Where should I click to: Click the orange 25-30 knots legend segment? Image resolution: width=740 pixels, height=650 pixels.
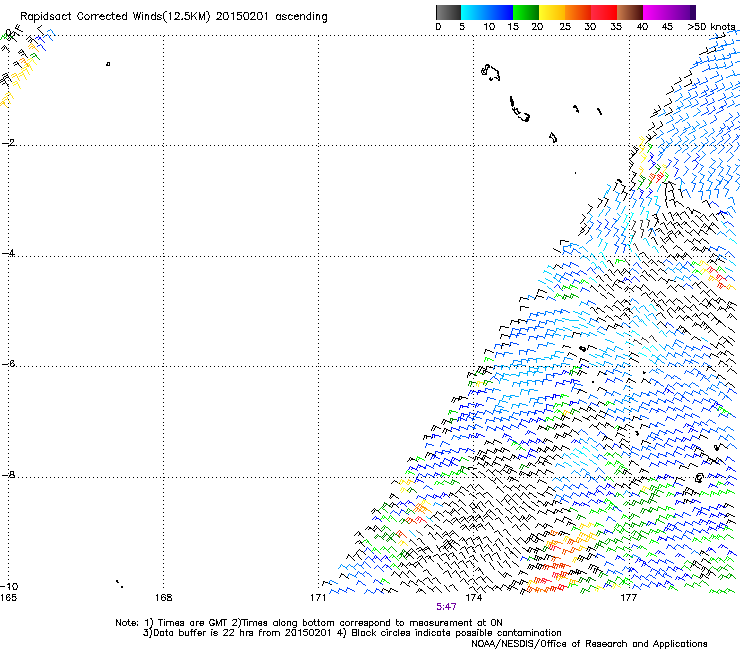click(578, 12)
